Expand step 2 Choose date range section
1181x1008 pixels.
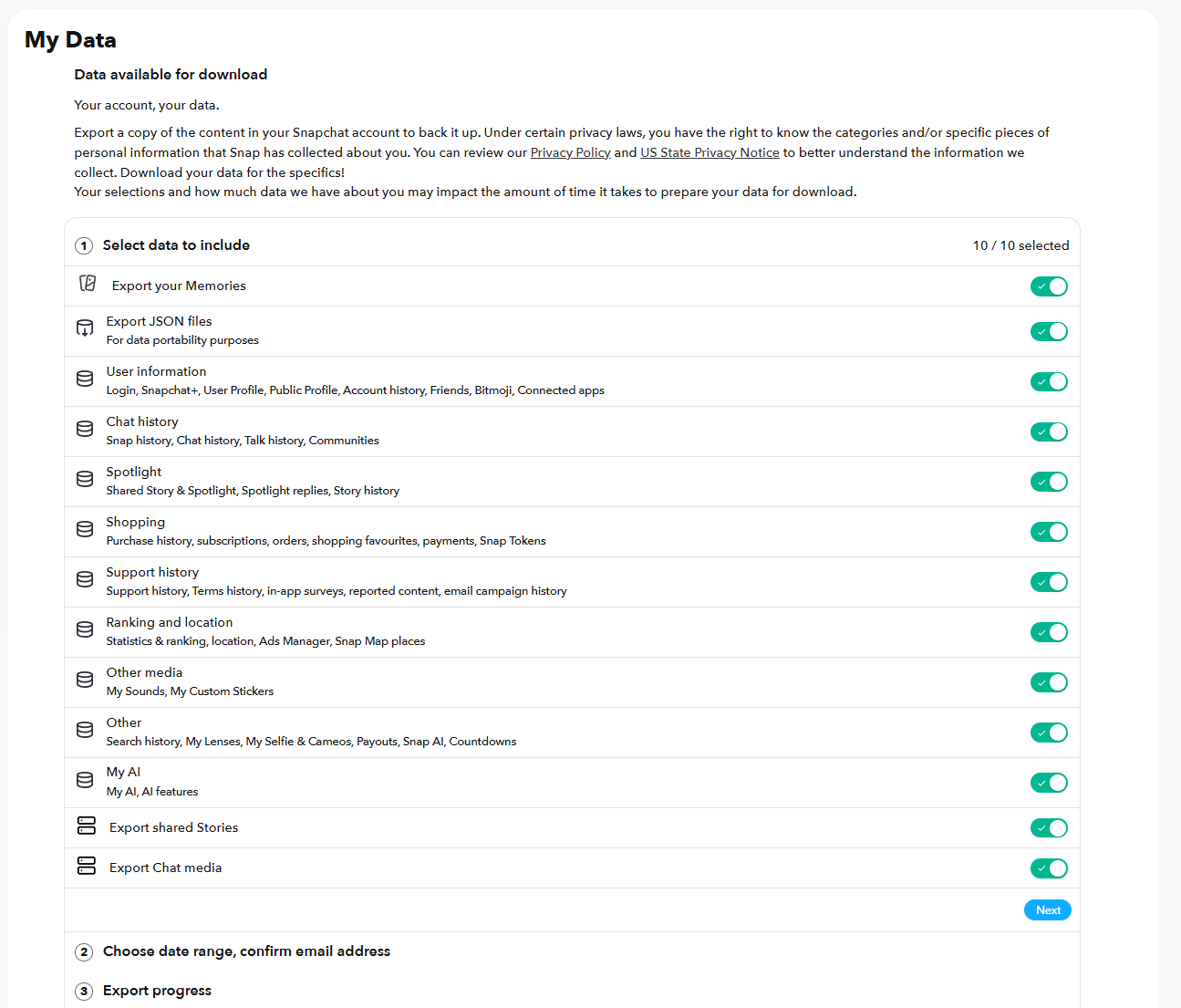coord(246,951)
